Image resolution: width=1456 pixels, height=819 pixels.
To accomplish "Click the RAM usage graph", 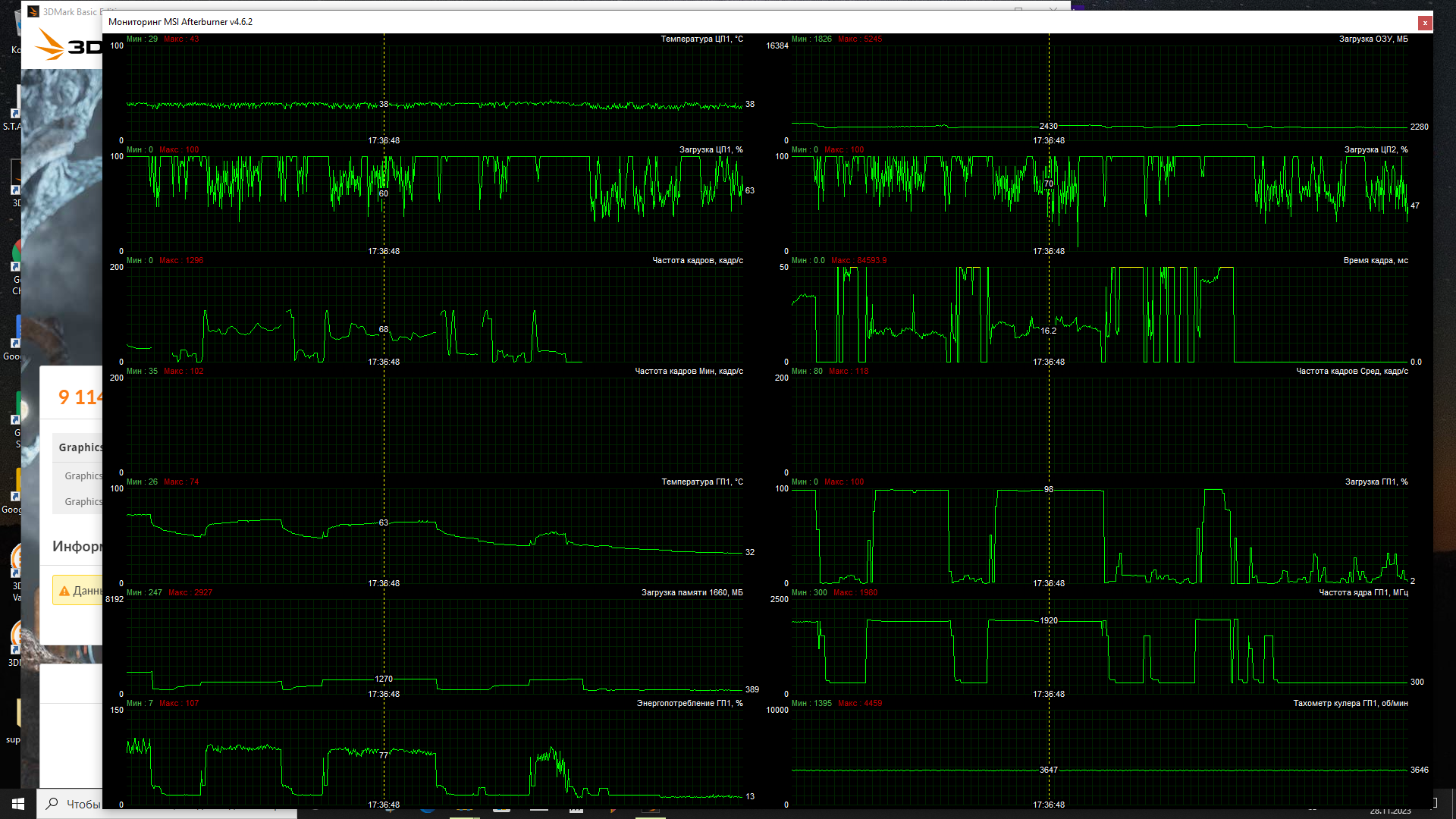I will [1100, 93].
